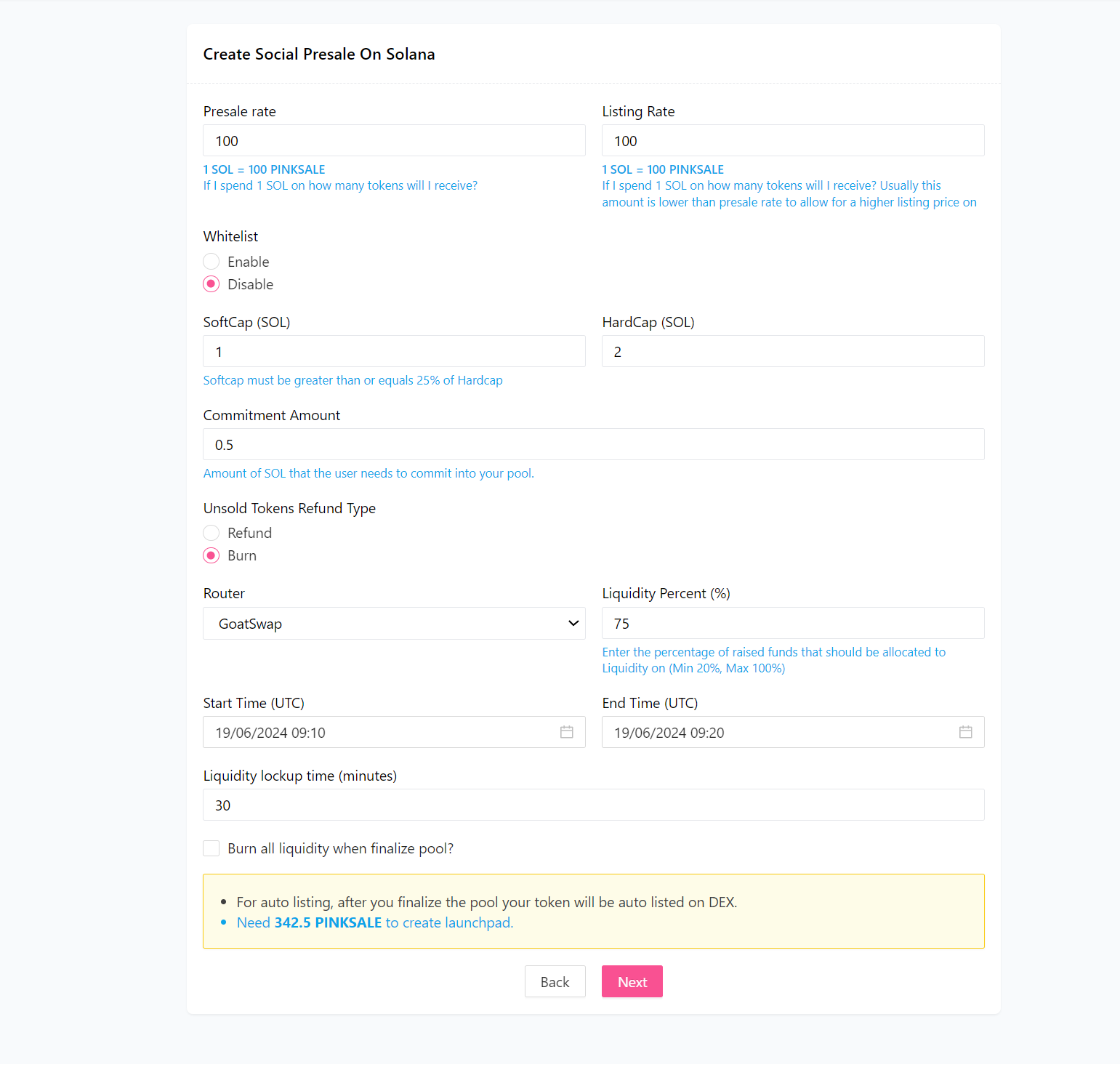Open the Start Time calendar icon
This screenshot has width=1120, height=1070.
pos(567,732)
